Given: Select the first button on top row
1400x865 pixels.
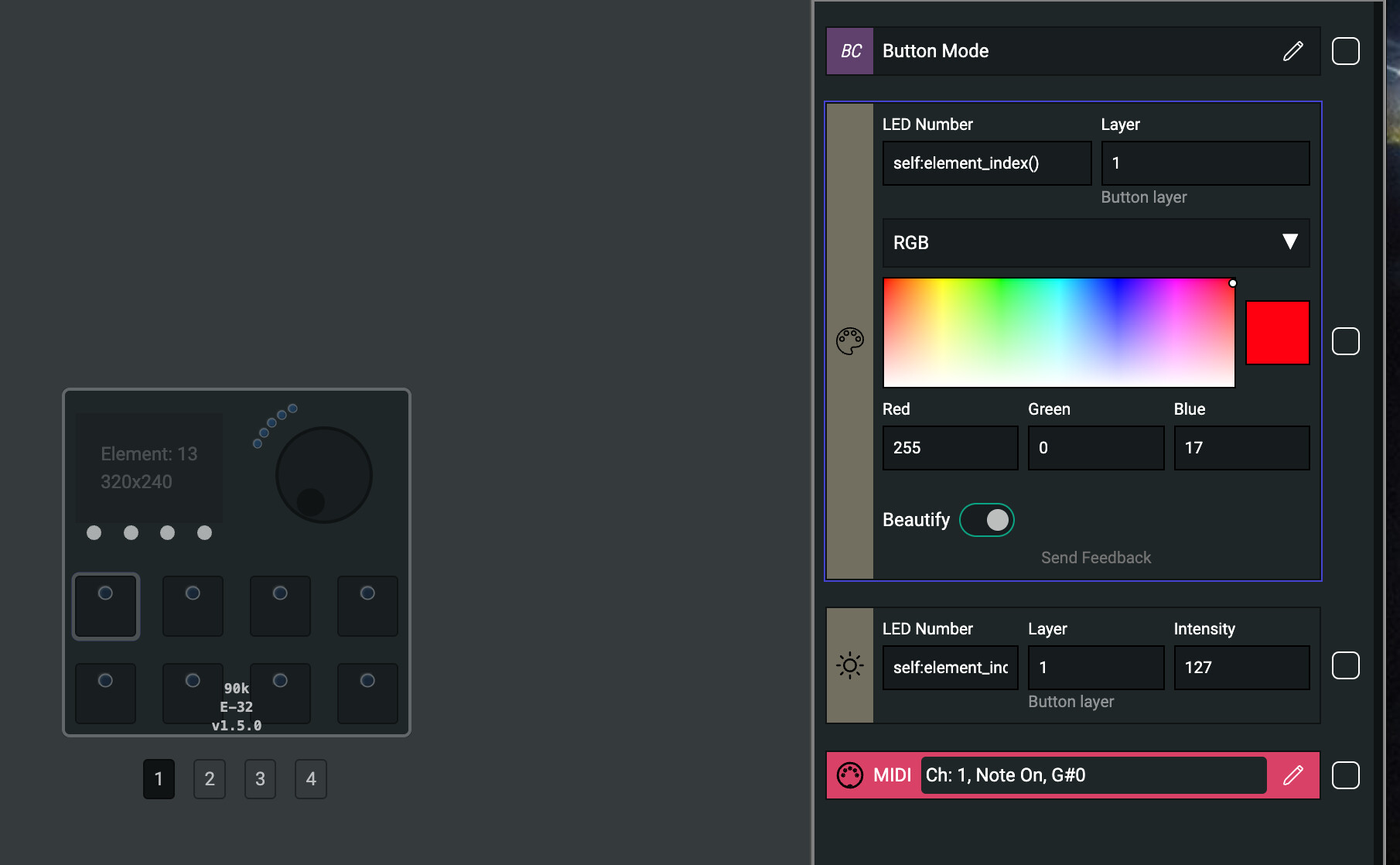Looking at the screenshot, I should point(106,606).
